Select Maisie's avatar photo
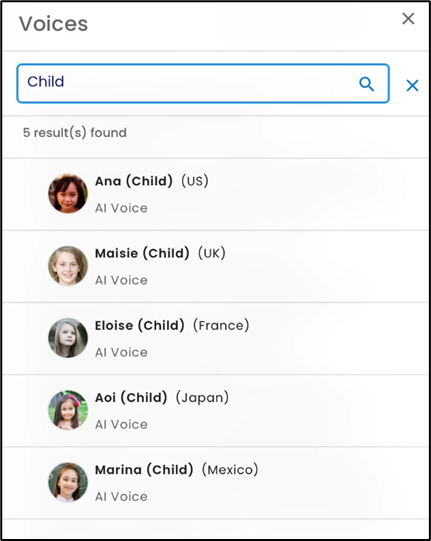The width and height of the screenshot is (431, 541). [x=68, y=266]
